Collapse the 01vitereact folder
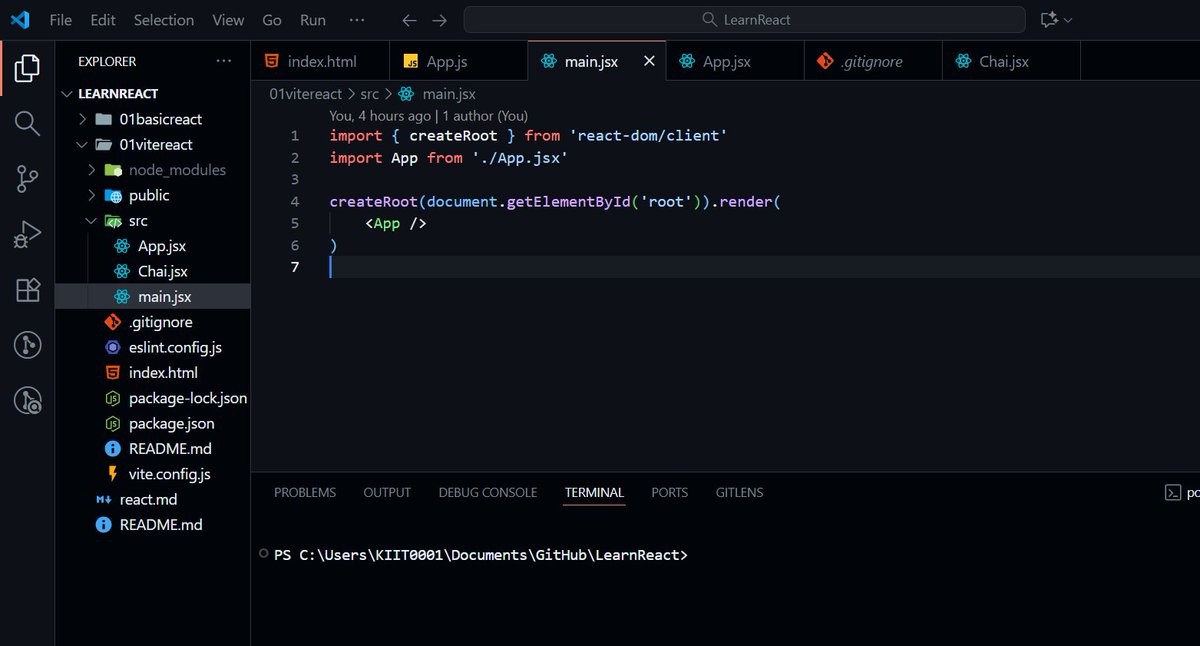 [84, 144]
